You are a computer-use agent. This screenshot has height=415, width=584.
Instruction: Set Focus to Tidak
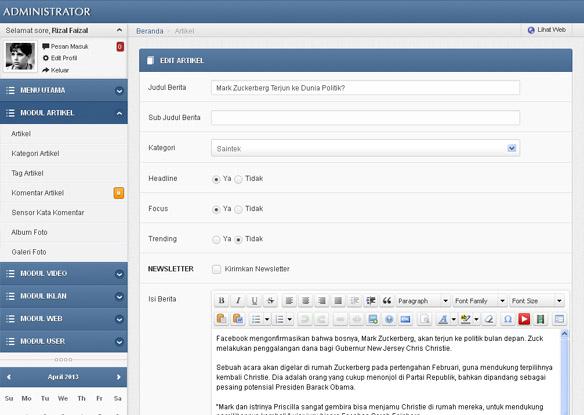pos(238,210)
